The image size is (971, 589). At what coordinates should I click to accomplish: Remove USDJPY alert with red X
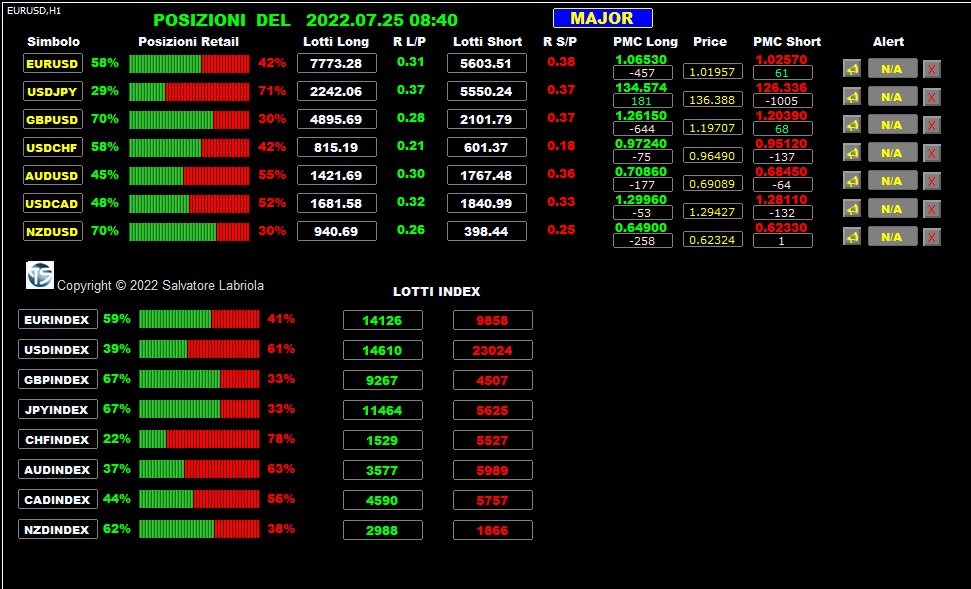point(932,97)
